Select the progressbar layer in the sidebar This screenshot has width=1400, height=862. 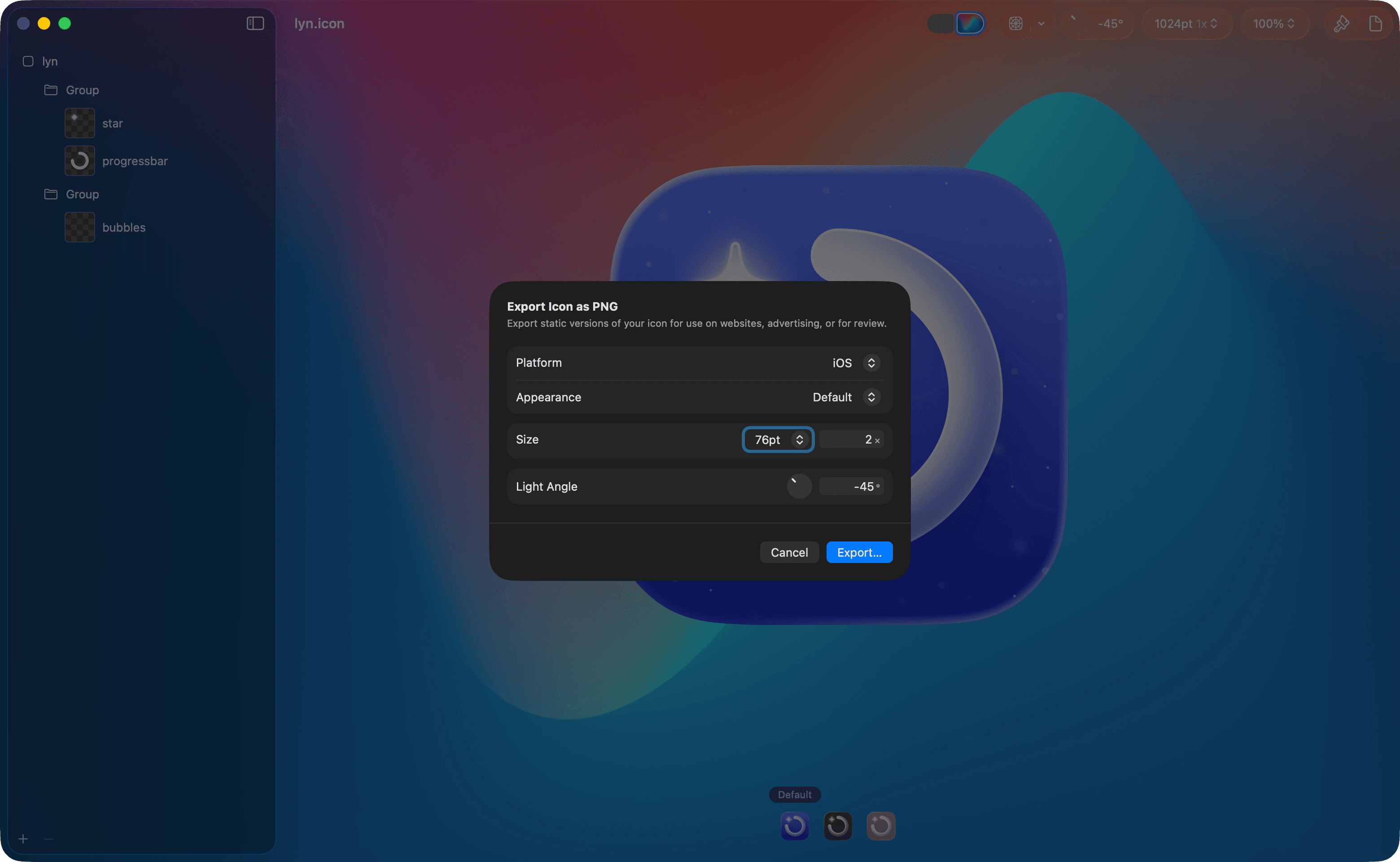[135, 161]
